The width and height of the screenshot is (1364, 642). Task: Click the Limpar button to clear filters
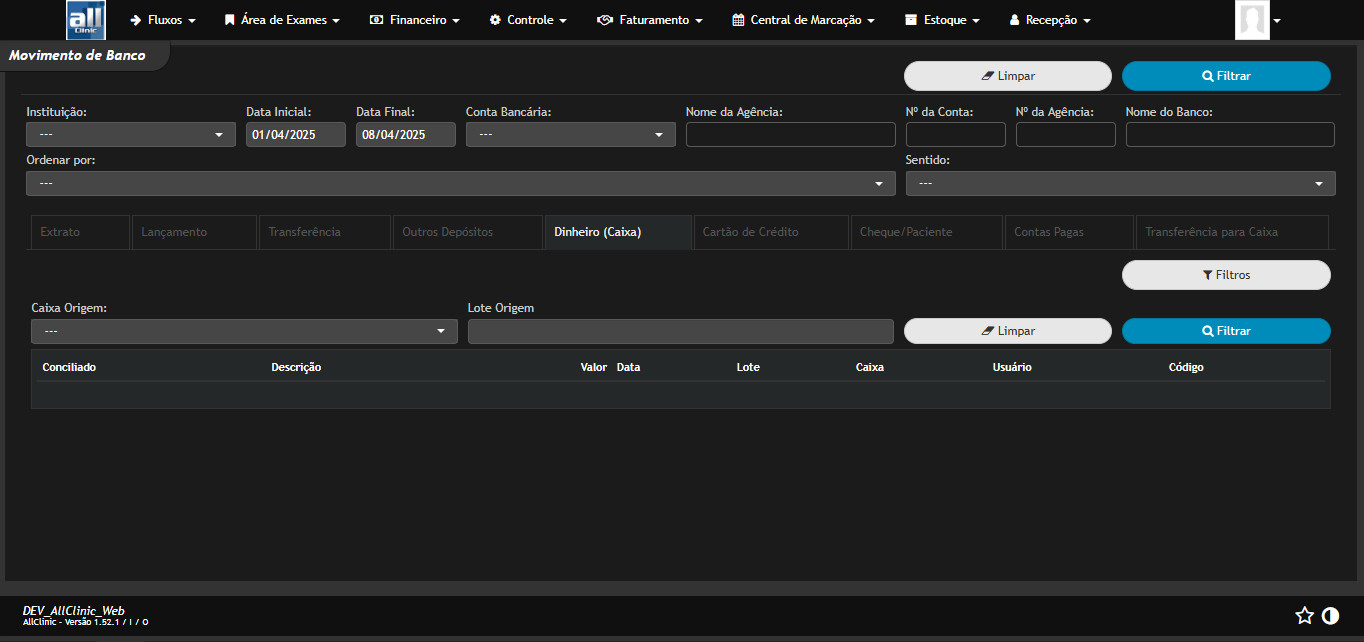[1007, 75]
